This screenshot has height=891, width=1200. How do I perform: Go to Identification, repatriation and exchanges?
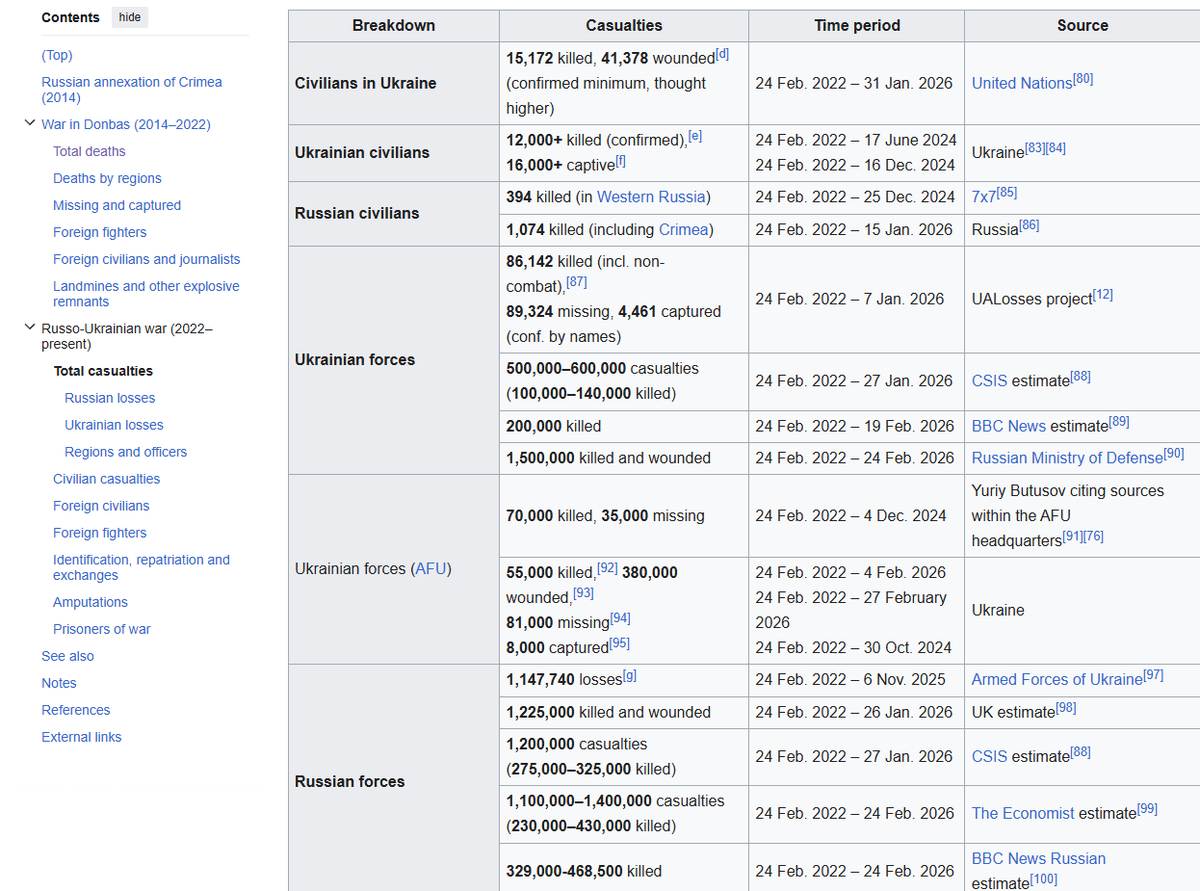click(141, 568)
